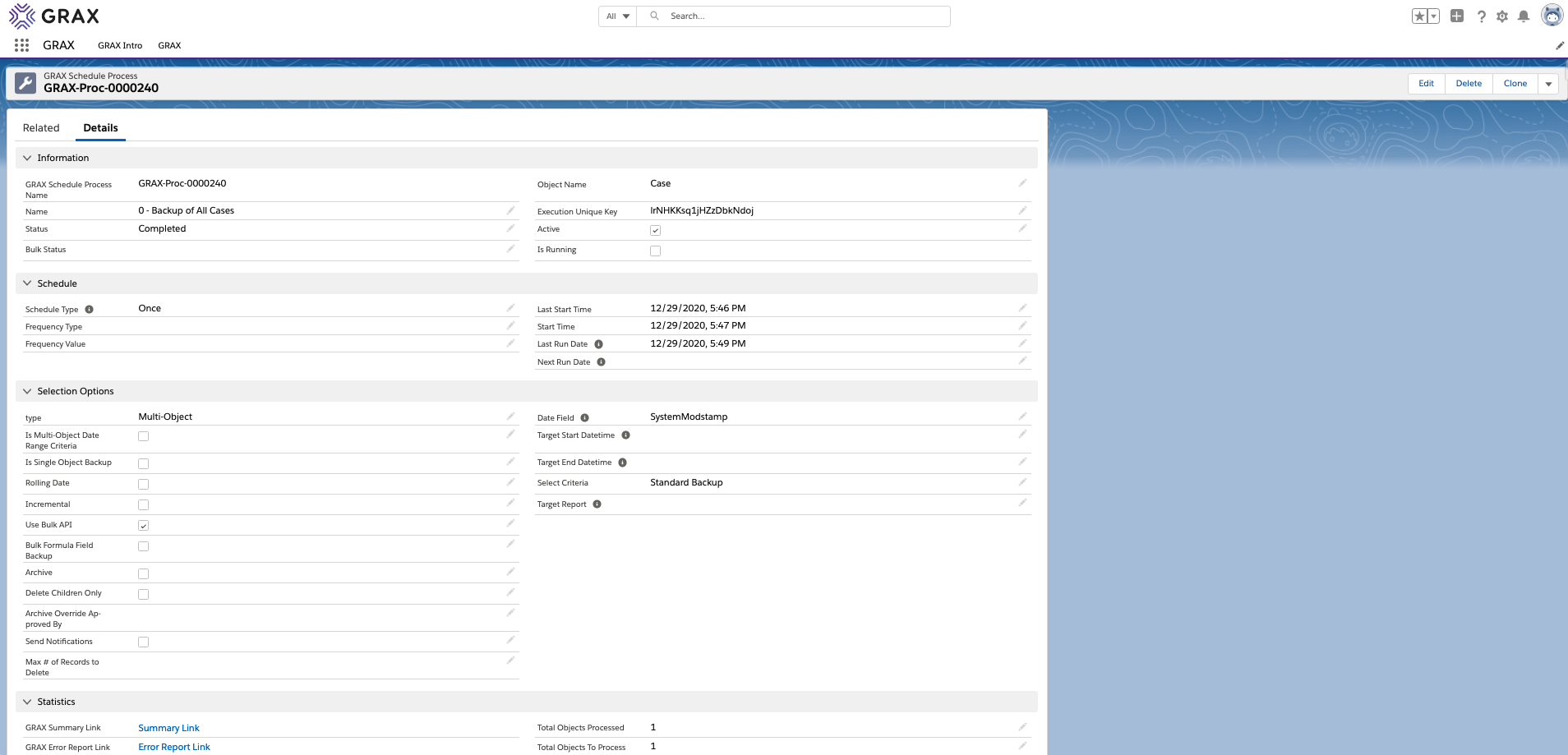The width and height of the screenshot is (1568, 755).
Task: Collapse the Statistics section
Action: (27, 702)
